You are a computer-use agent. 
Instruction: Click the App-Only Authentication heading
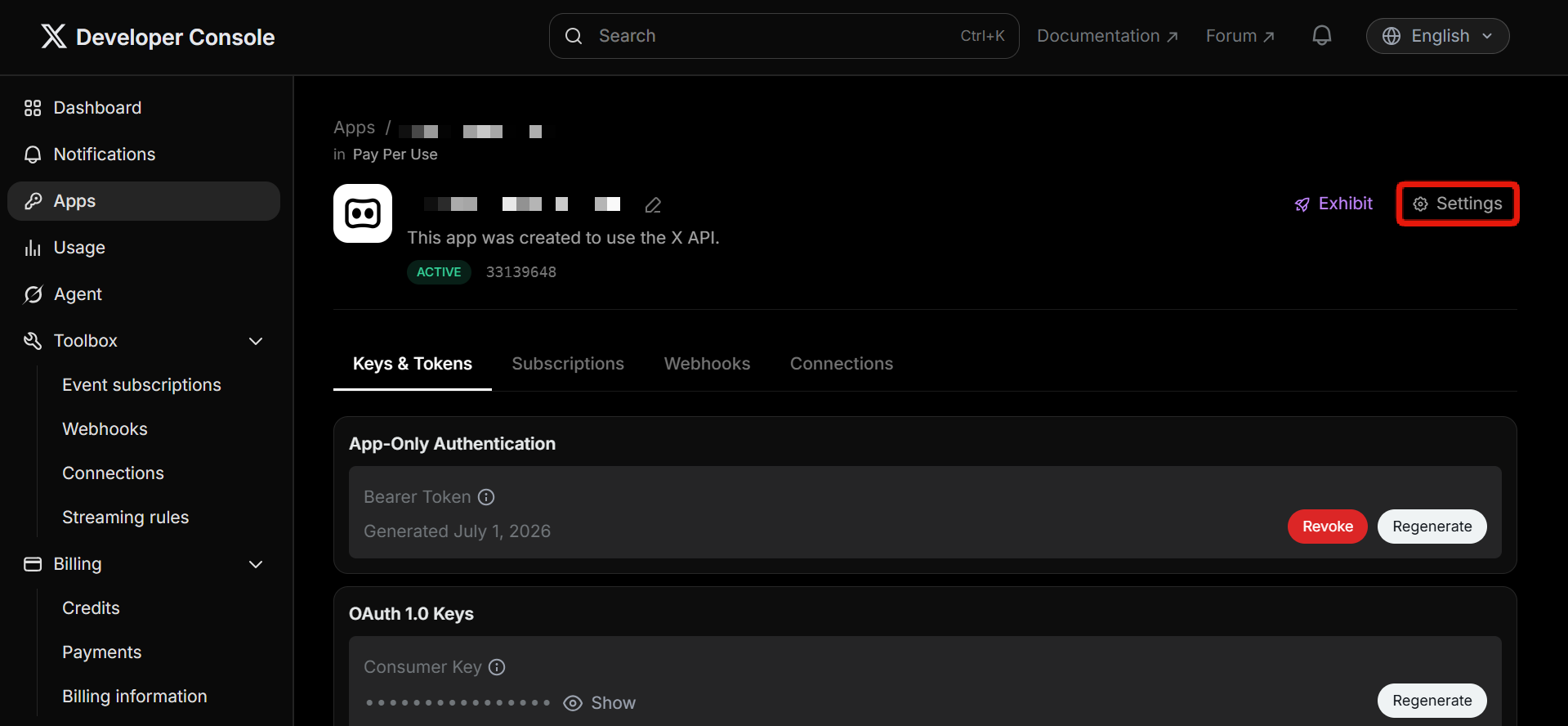pyautogui.click(x=452, y=444)
